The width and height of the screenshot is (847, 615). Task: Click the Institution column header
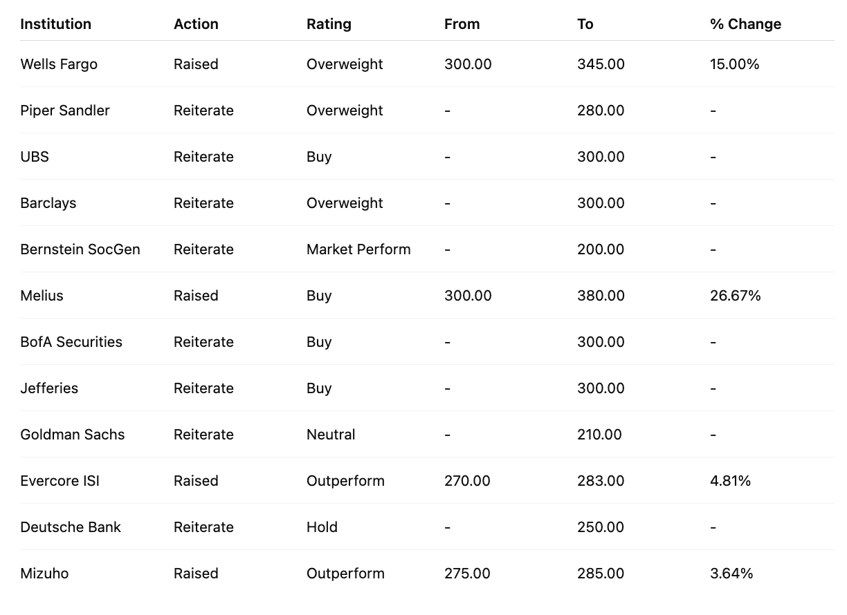pos(55,24)
